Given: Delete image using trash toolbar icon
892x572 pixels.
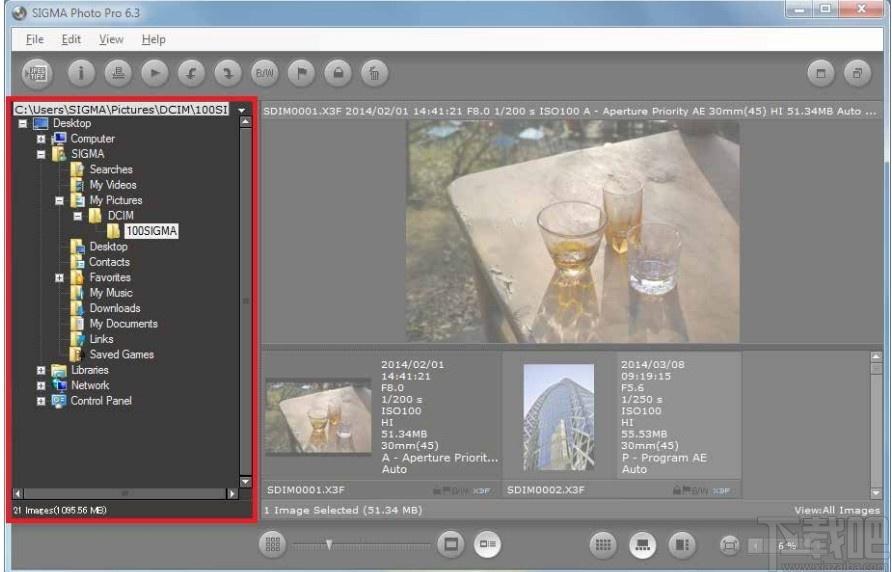Looking at the screenshot, I should pyautogui.click(x=374, y=73).
